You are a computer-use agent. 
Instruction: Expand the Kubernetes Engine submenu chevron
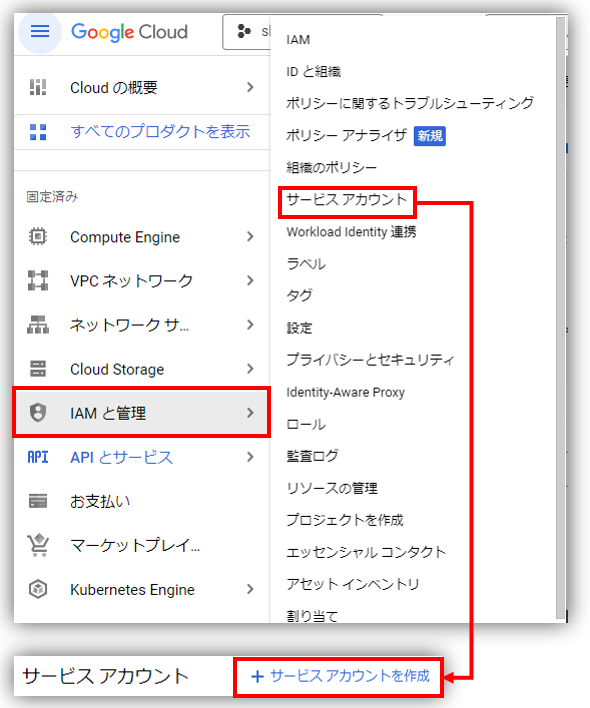point(250,589)
